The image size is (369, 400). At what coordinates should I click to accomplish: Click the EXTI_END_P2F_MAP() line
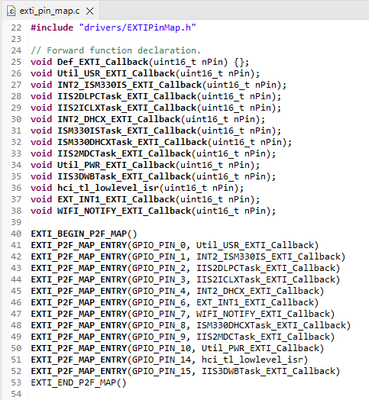78,382
